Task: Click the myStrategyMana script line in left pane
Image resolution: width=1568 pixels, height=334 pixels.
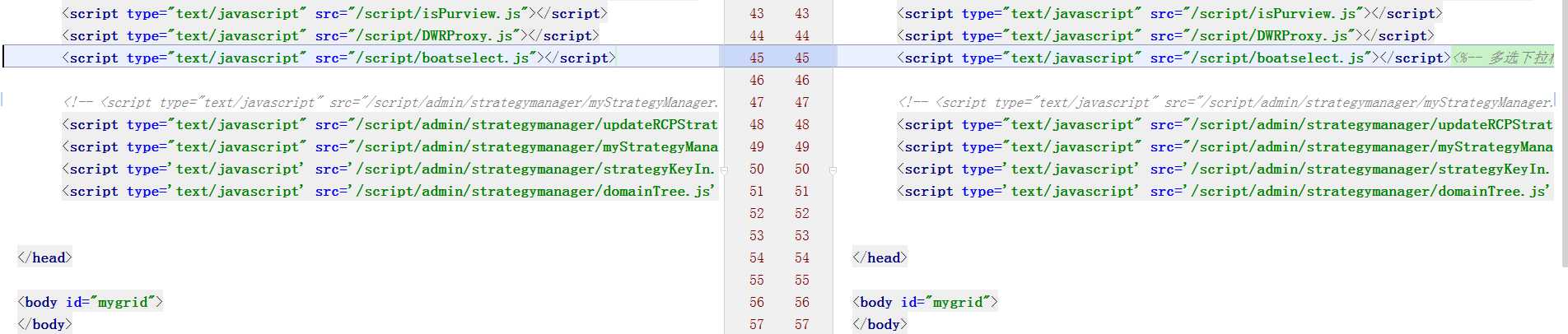Action: tap(390, 146)
